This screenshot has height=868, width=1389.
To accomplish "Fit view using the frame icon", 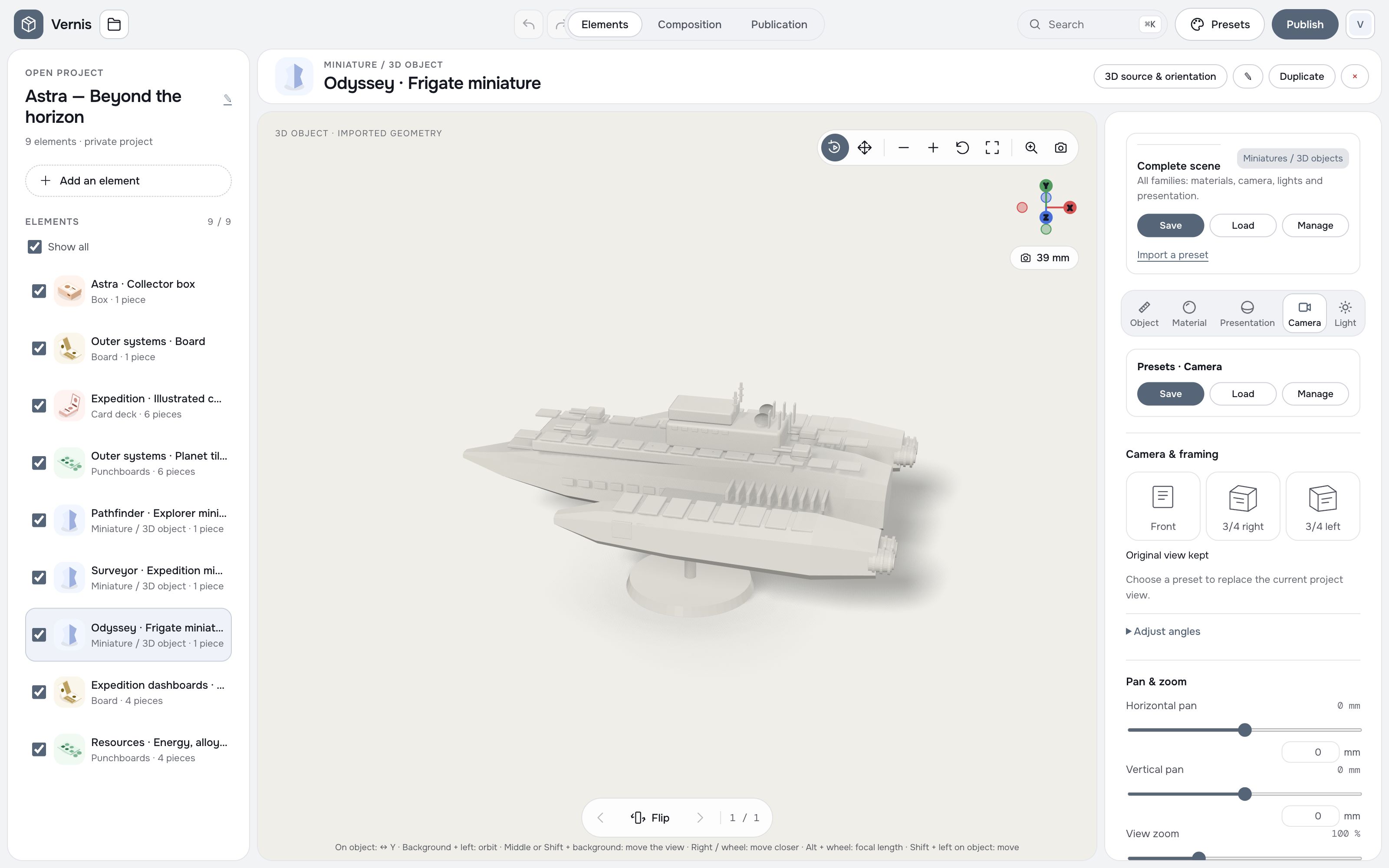I will point(992,148).
